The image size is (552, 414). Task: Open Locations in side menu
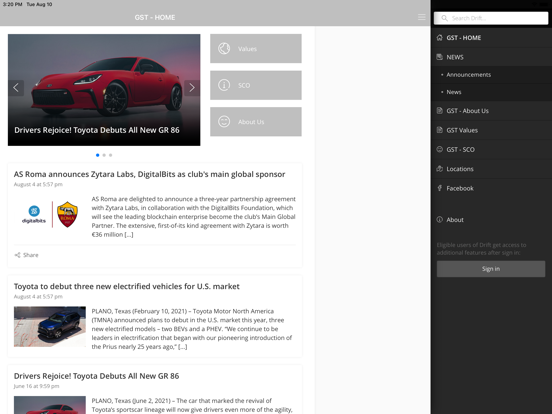(491, 169)
